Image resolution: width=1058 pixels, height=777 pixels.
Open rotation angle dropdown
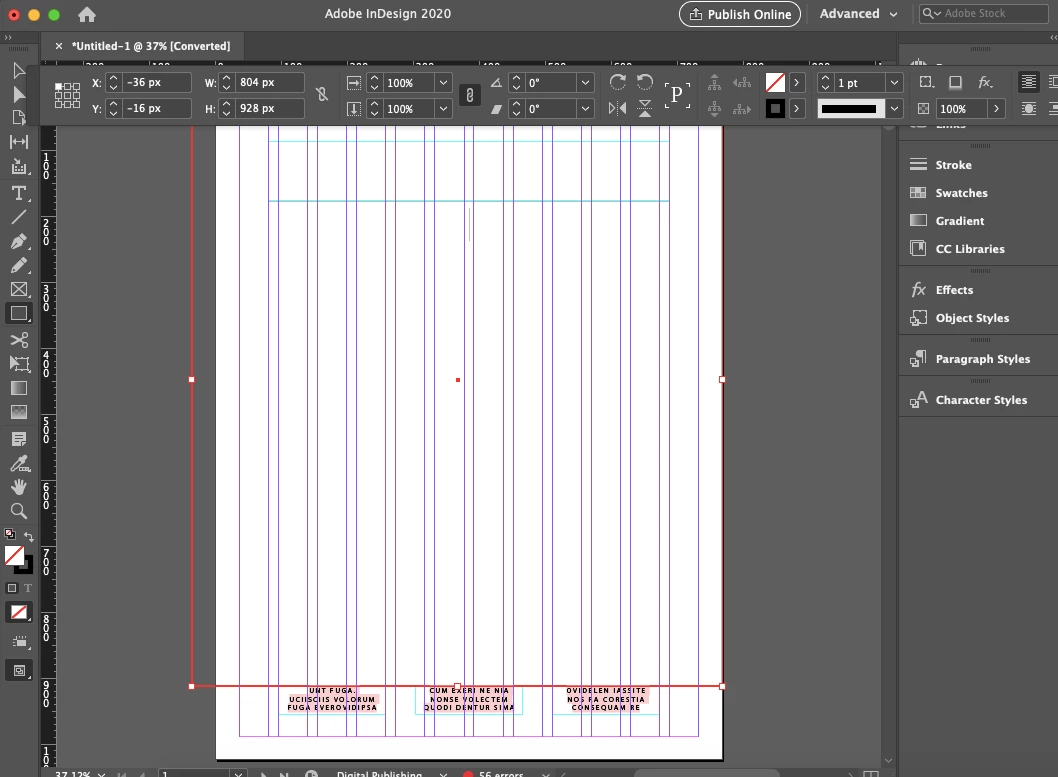point(585,83)
